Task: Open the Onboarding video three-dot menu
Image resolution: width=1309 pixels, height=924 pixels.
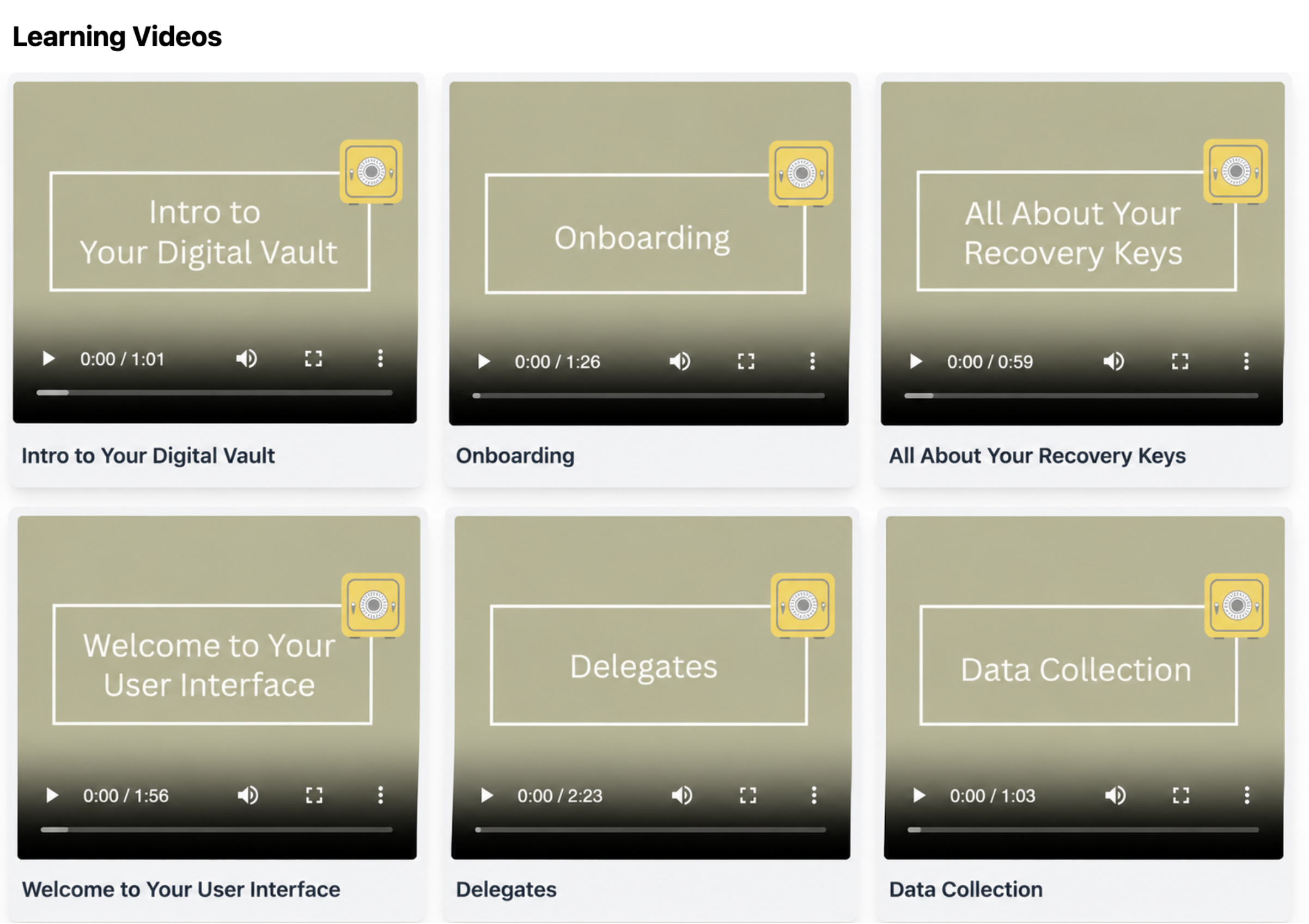Action: pyautogui.click(x=812, y=362)
